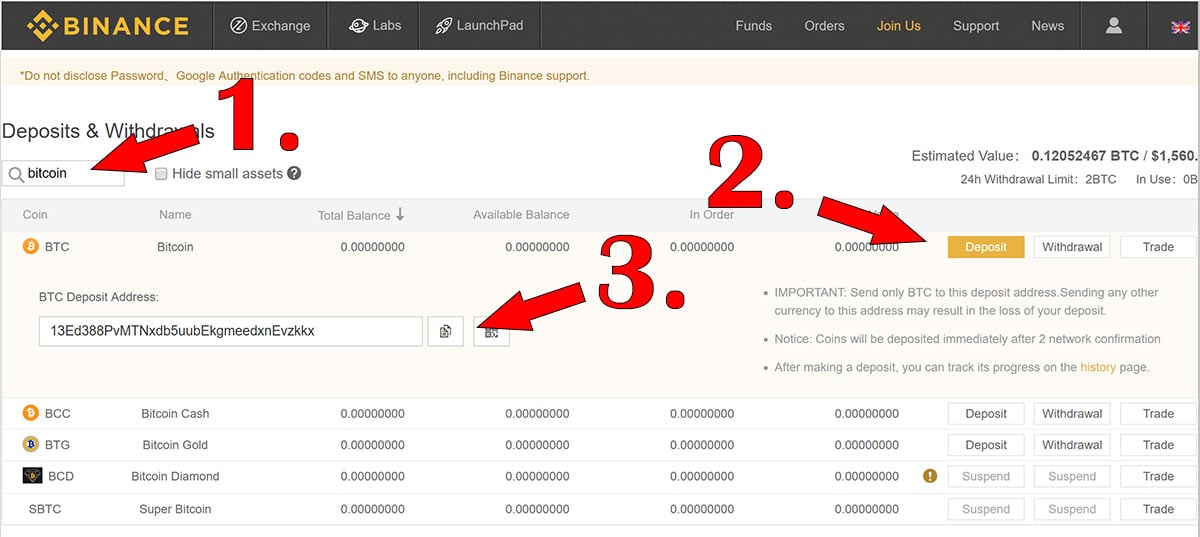The width and height of the screenshot is (1200, 537).
Task: Click the search magnifier icon
Action: pos(16,174)
